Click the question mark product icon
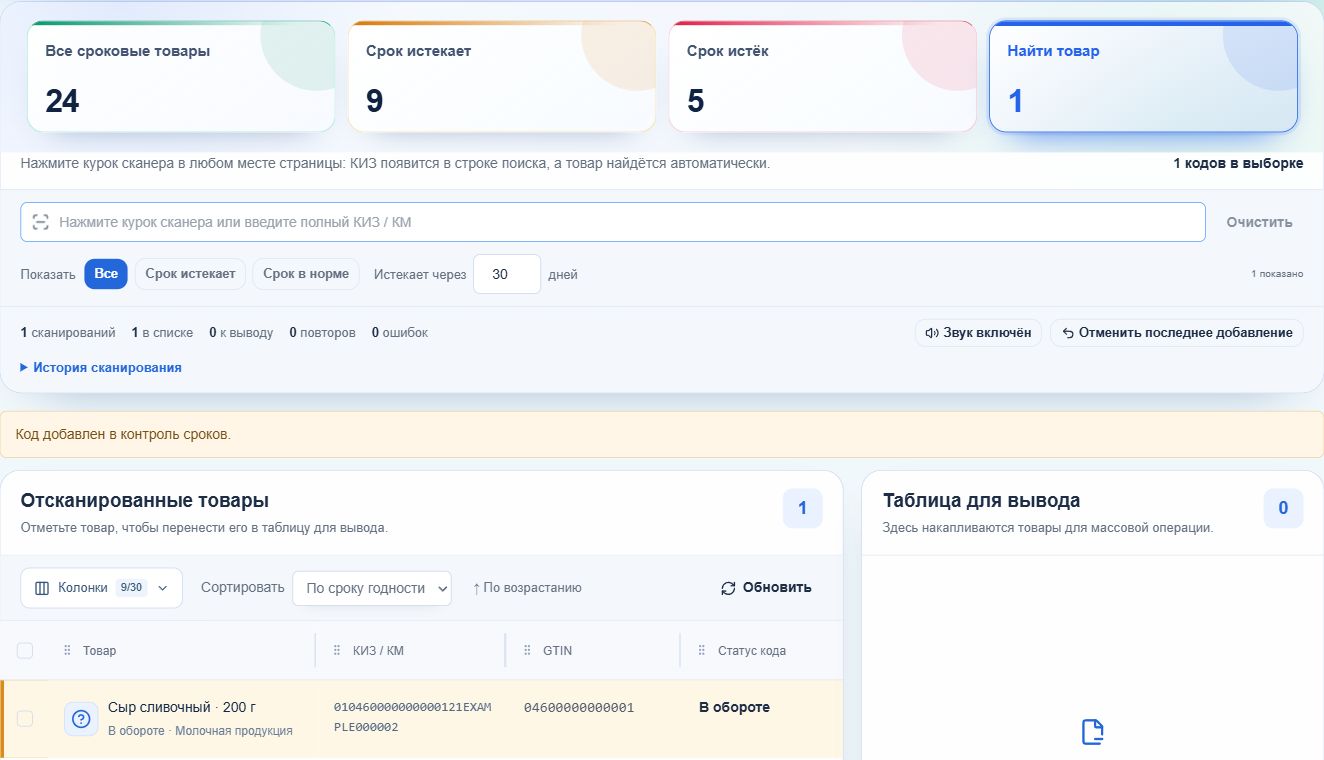This screenshot has width=1324, height=760. (81, 719)
